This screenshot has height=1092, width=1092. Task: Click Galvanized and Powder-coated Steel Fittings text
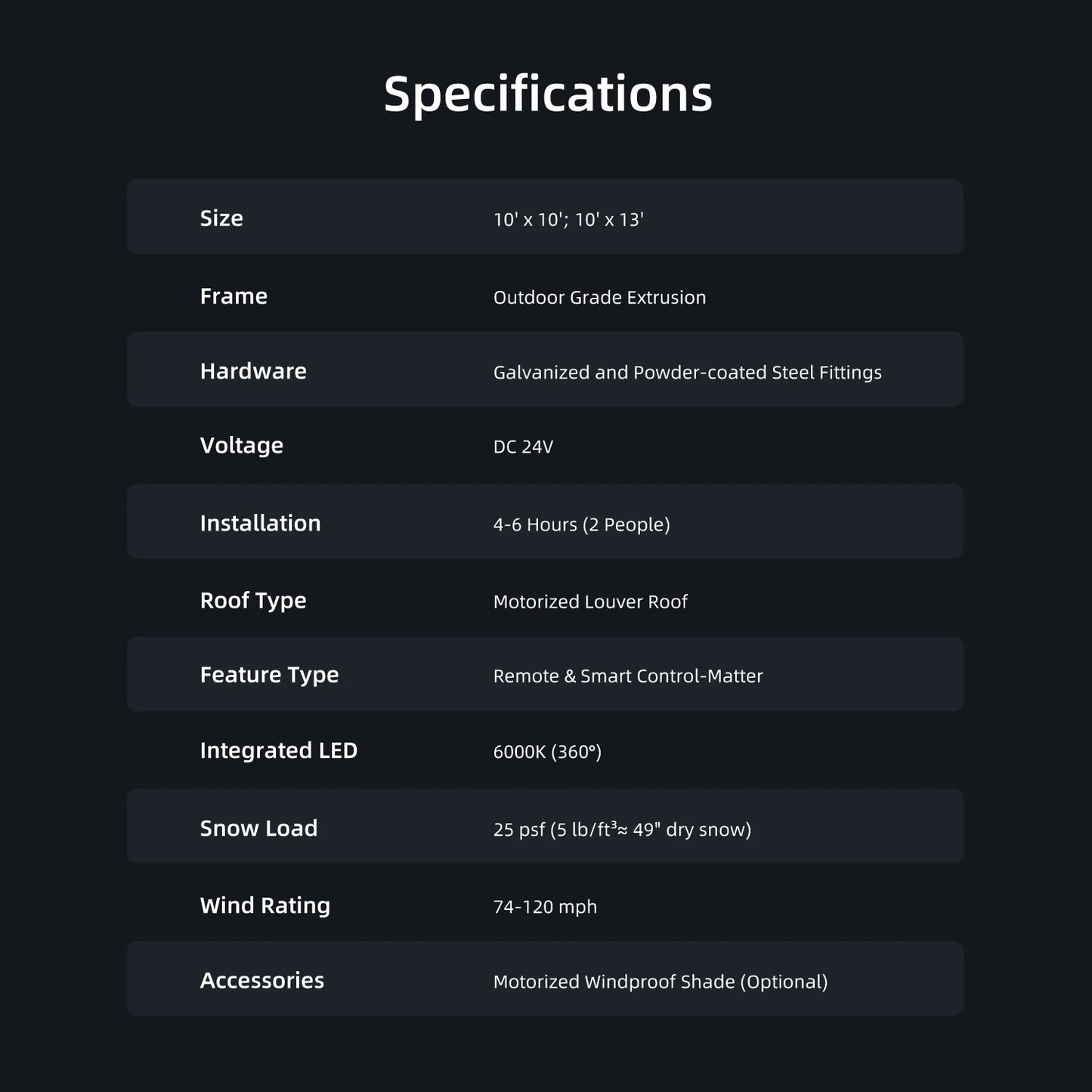coord(687,373)
